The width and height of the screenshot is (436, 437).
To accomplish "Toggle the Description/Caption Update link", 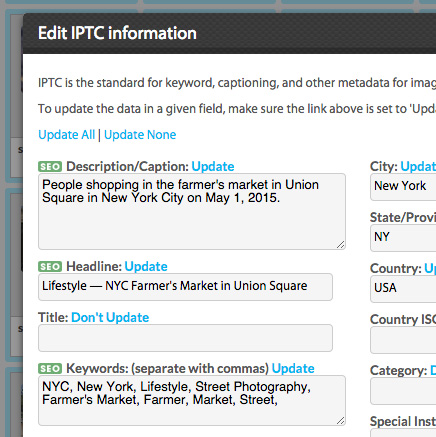I will coord(213,166).
